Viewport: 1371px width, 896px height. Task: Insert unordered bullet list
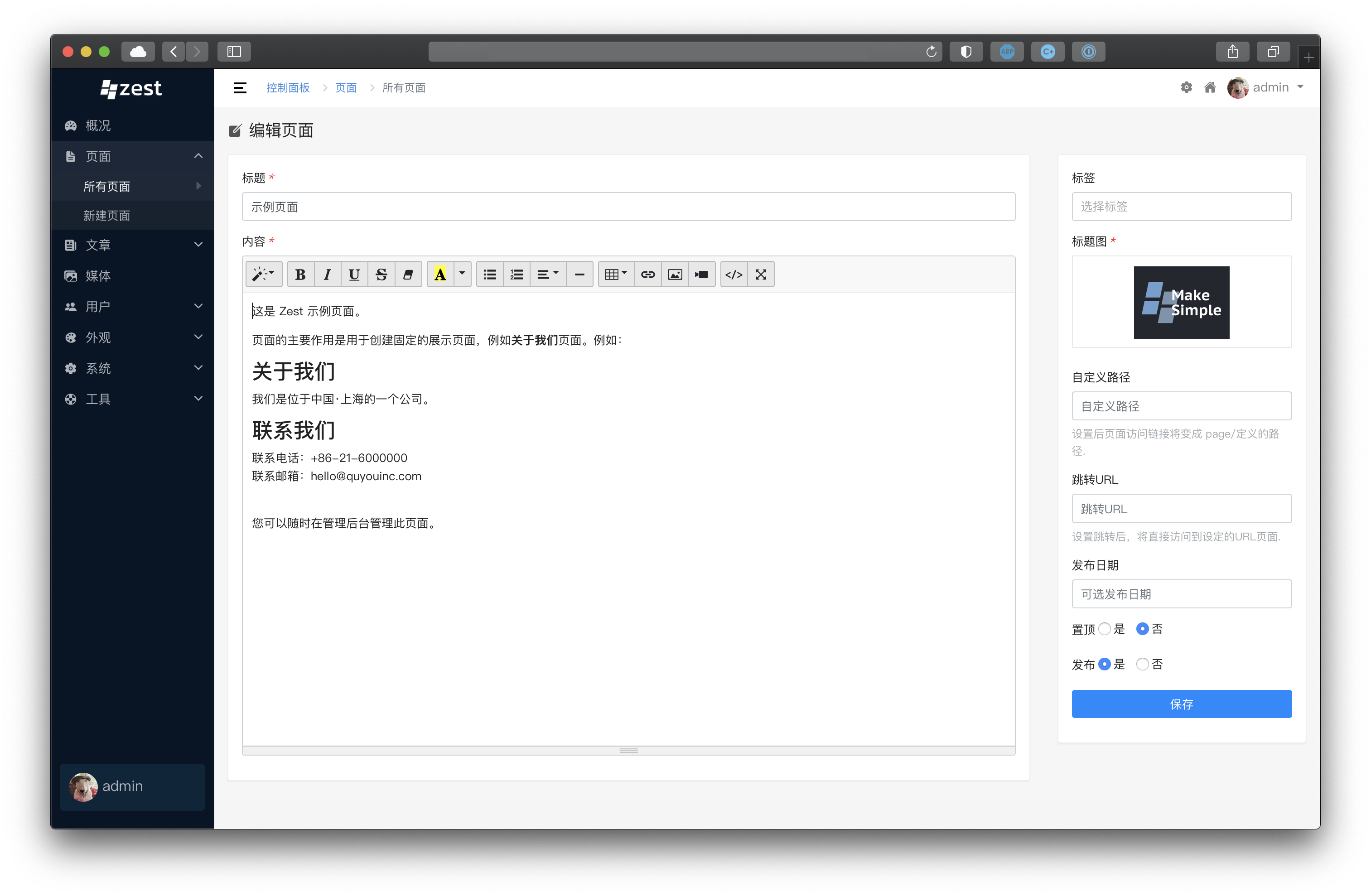pos(490,274)
